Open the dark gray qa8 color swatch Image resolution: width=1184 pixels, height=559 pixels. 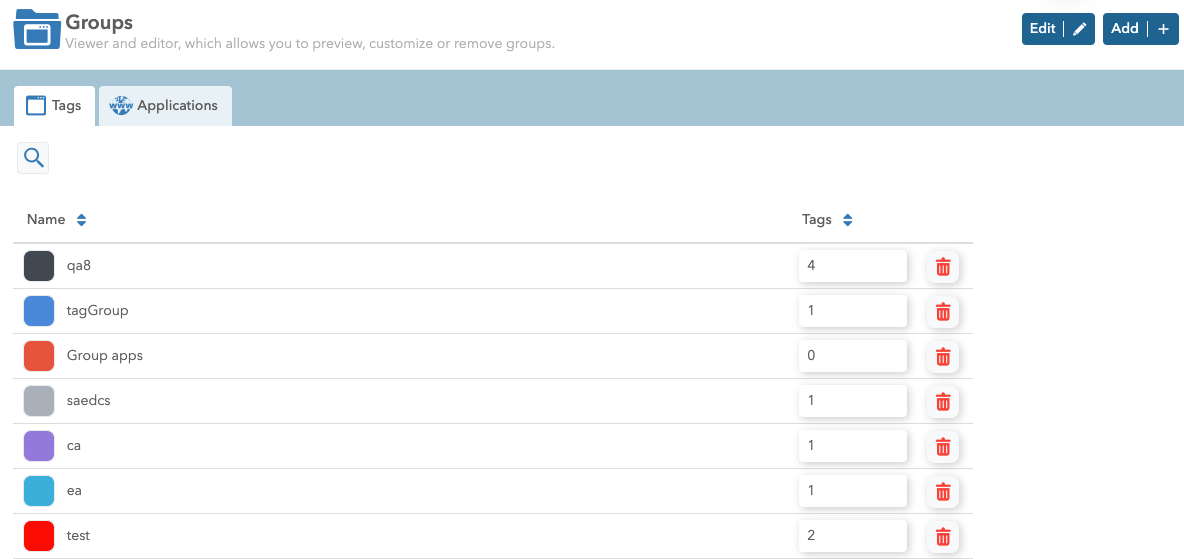(x=39, y=266)
